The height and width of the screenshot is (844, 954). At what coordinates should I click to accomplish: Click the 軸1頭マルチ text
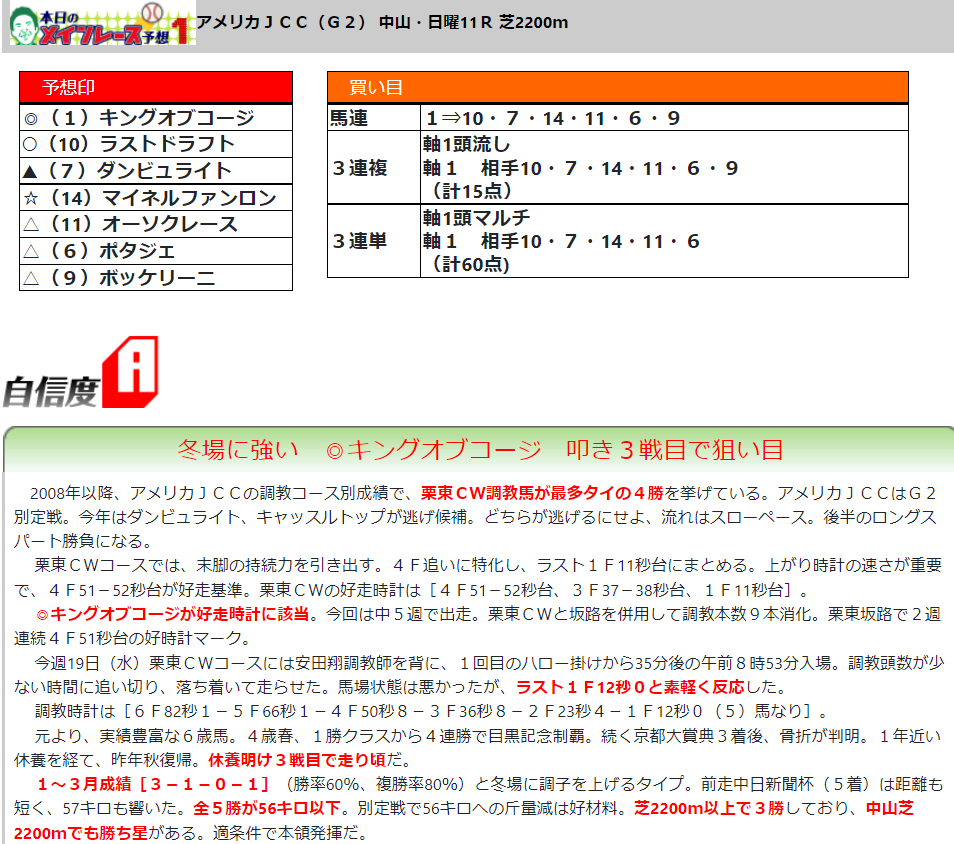[x=476, y=217]
